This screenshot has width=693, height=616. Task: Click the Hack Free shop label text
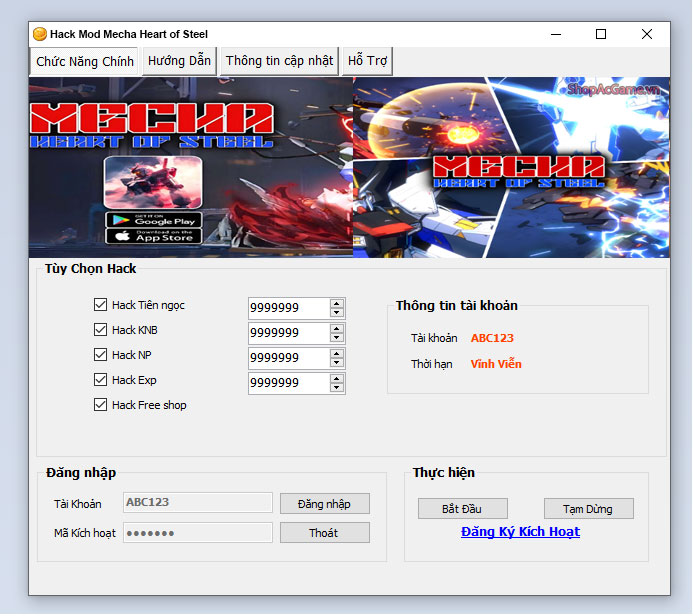[x=149, y=405]
